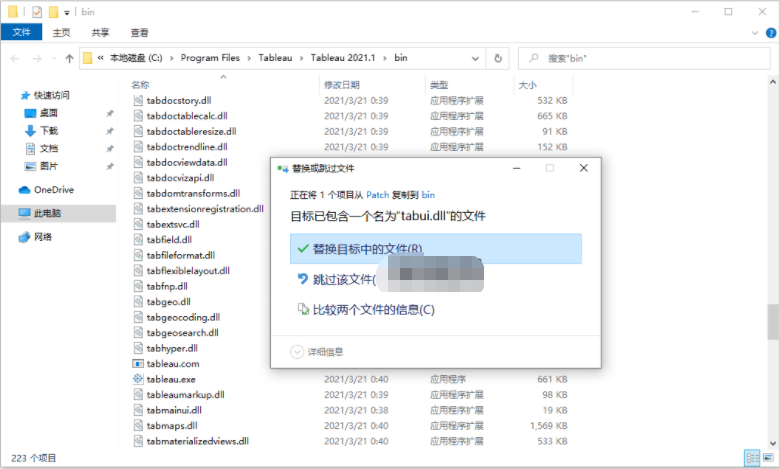Screen dimensions: 779x469
Task: Open the 查看 ribbon tab
Action: click(140, 32)
